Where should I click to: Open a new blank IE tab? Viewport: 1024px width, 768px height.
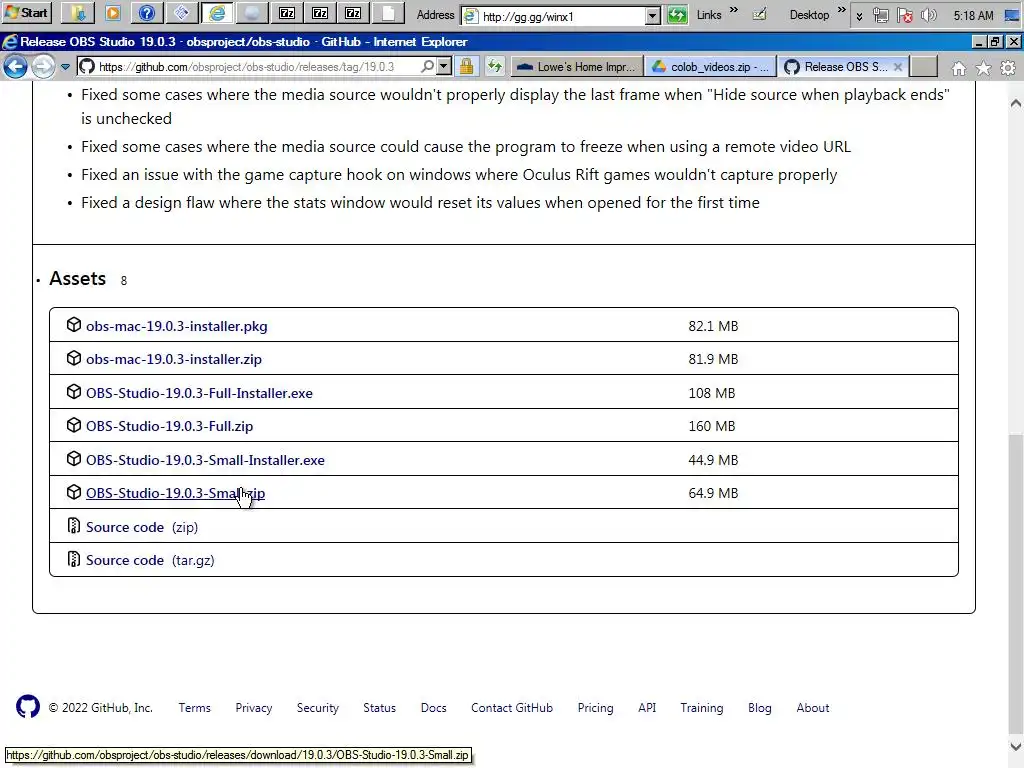[x=923, y=67]
